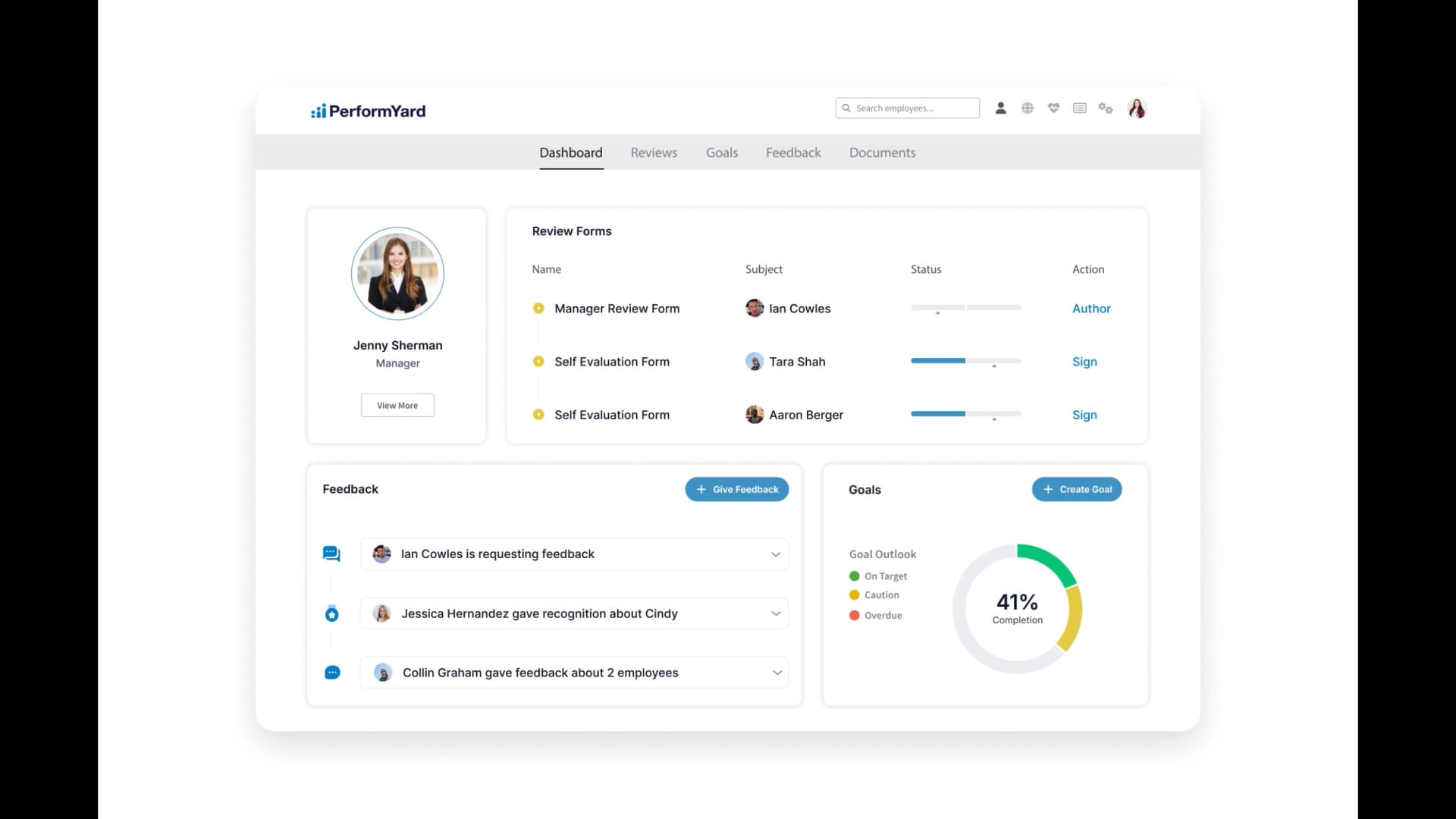Viewport: 1456px width, 819px height.
Task: Switch to the Reviews tab
Action: coord(653,152)
